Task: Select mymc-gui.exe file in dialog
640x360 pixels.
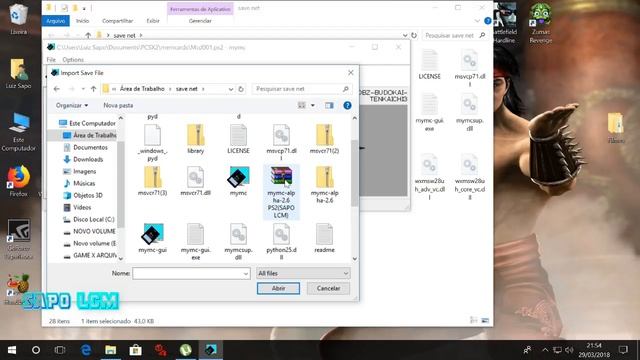Action: click(x=196, y=242)
